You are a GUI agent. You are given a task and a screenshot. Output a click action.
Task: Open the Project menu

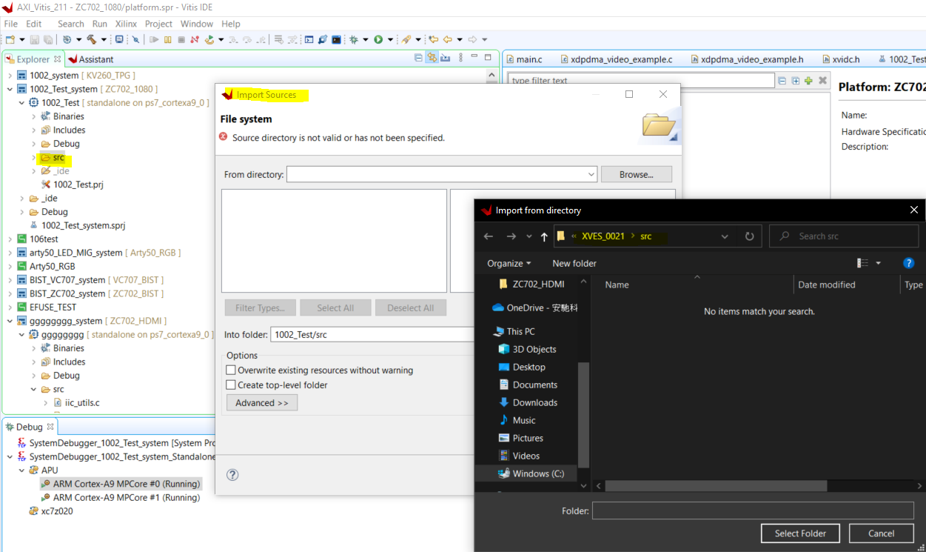pyautogui.click(x=158, y=24)
